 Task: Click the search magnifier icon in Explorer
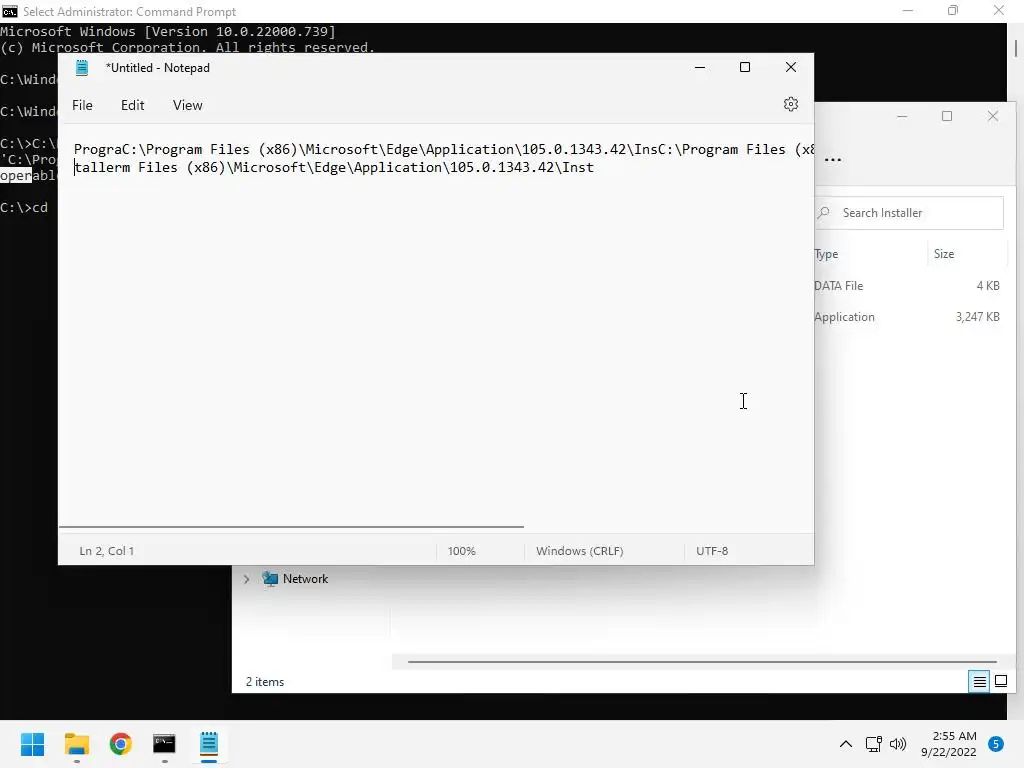tap(824, 212)
